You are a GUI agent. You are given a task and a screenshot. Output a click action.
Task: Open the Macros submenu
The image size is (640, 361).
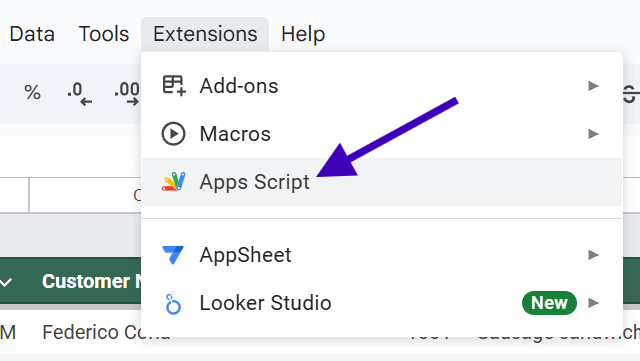pos(382,134)
